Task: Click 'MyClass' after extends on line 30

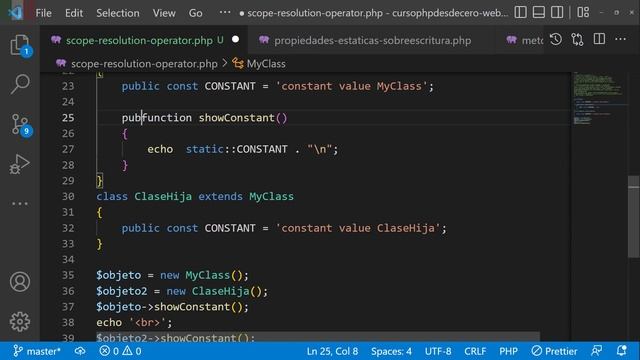Action: pyautogui.click(x=271, y=196)
